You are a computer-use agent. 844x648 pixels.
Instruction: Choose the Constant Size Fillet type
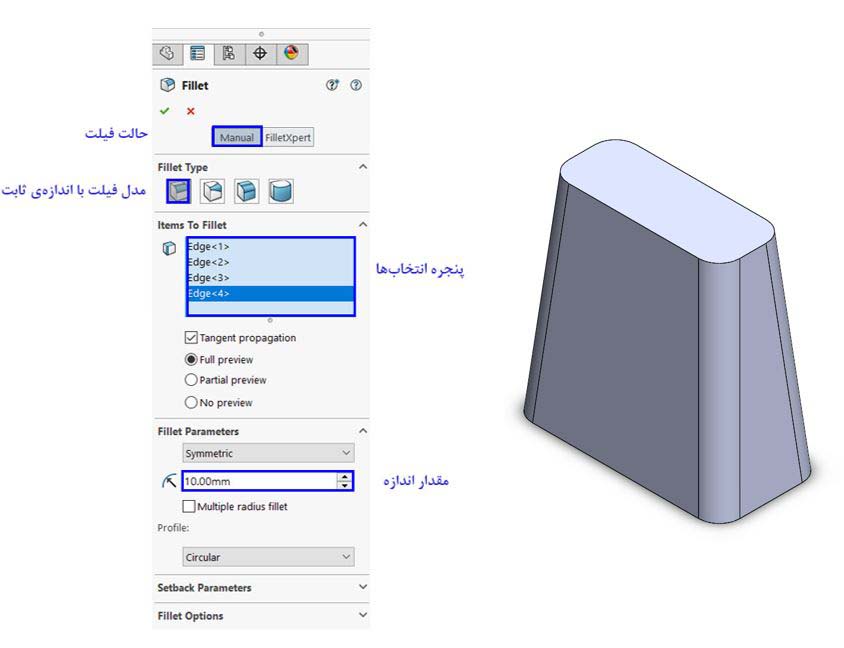(177, 191)
